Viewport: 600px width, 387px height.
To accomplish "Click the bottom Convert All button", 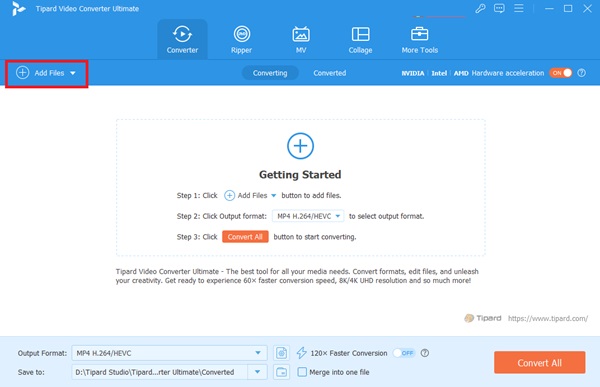I will [540, 363].
